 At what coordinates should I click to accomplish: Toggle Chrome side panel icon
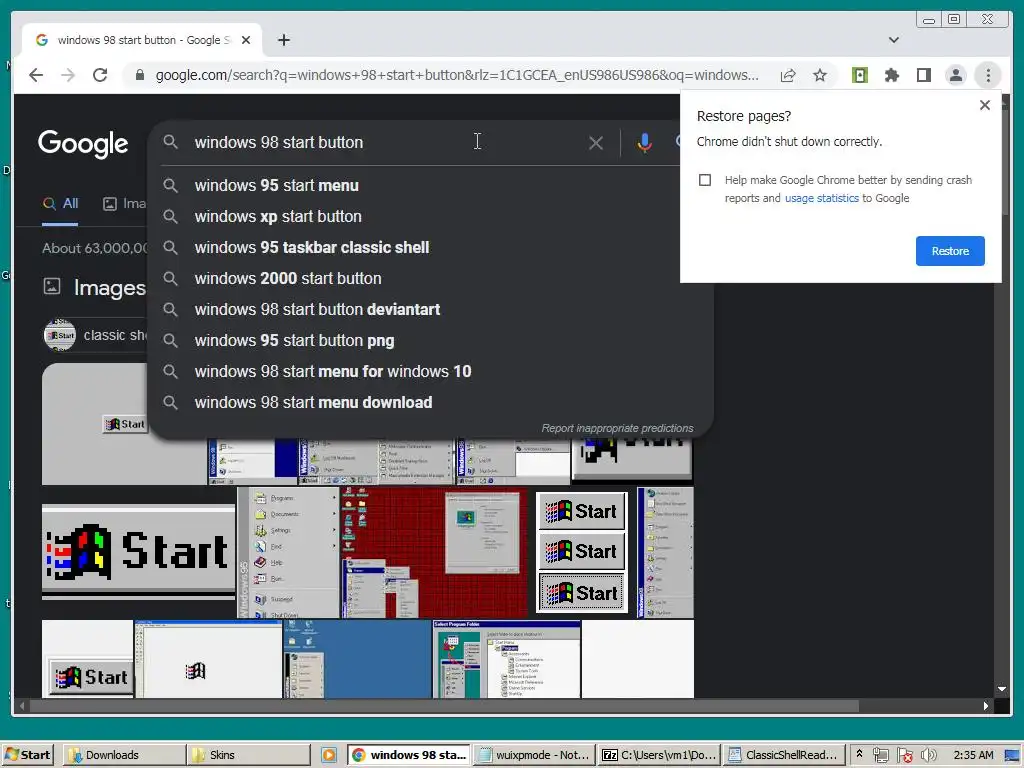coord(923,75)
